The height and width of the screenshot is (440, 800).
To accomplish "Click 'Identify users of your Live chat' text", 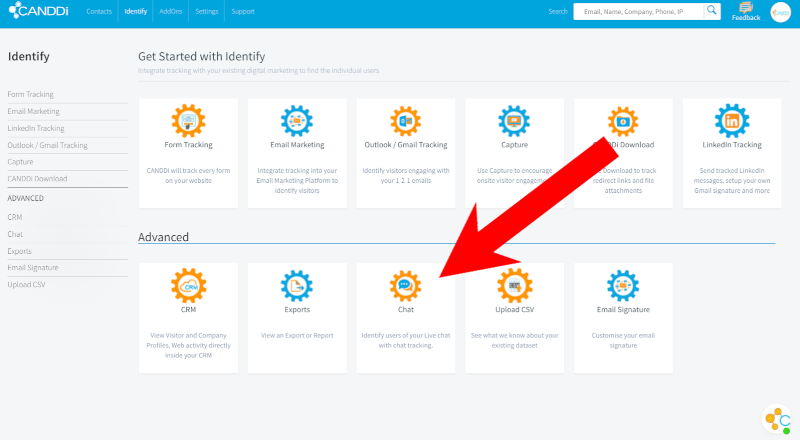I will [x=406, y=335].
